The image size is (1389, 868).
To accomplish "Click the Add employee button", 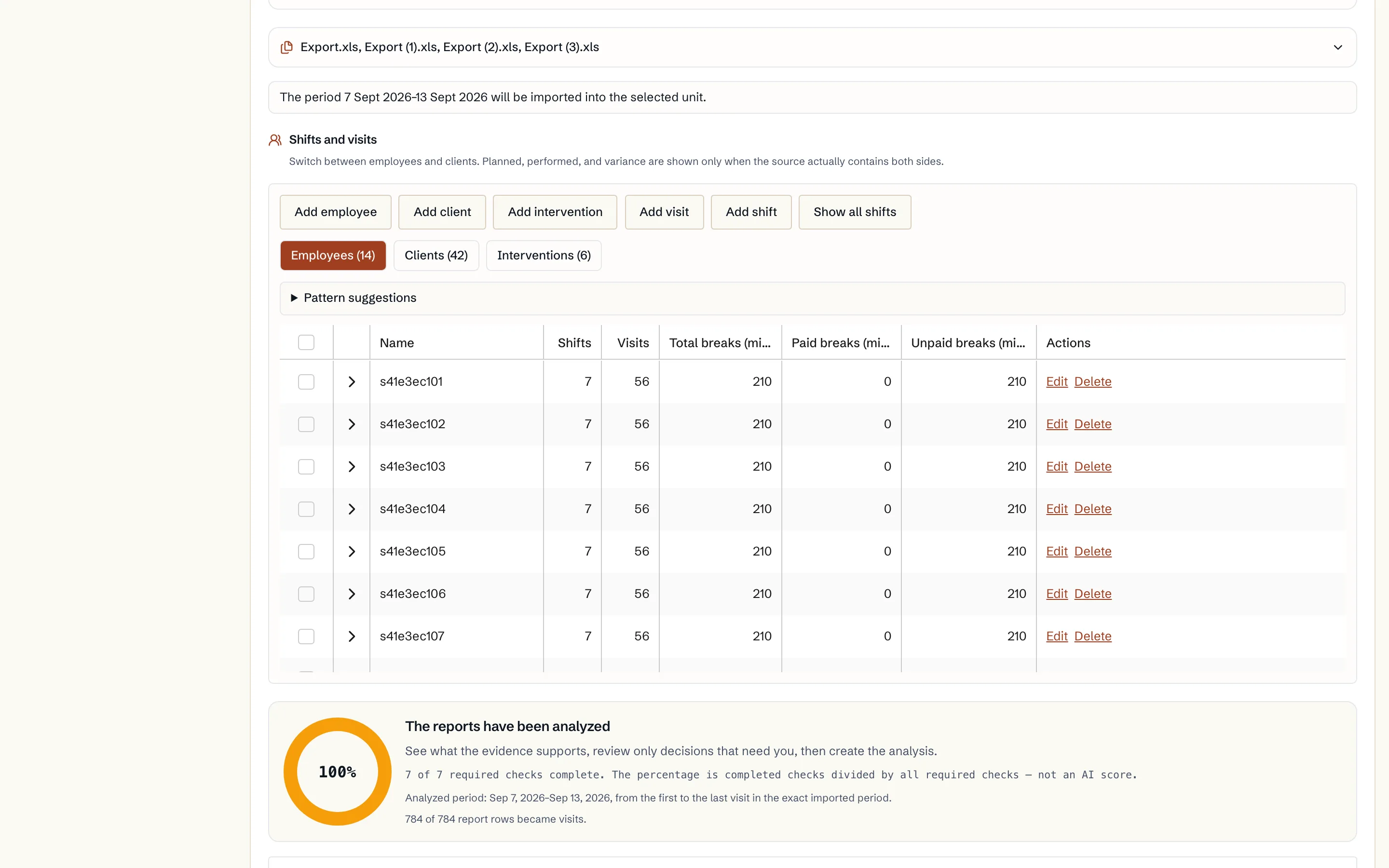I will click(x=335, y=212).
